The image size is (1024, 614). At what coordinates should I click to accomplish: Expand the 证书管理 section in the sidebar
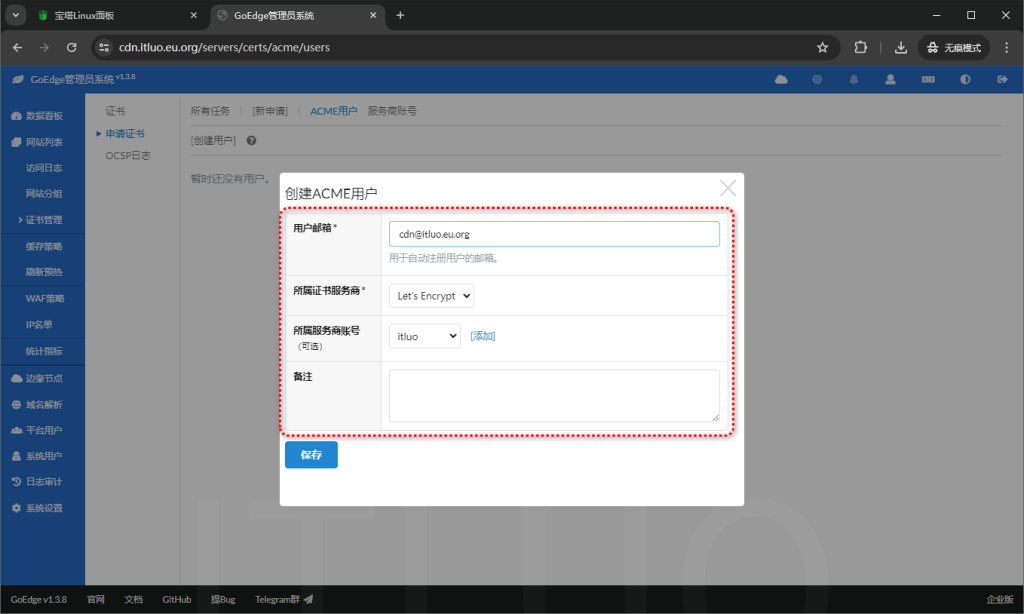coord(42,219)
